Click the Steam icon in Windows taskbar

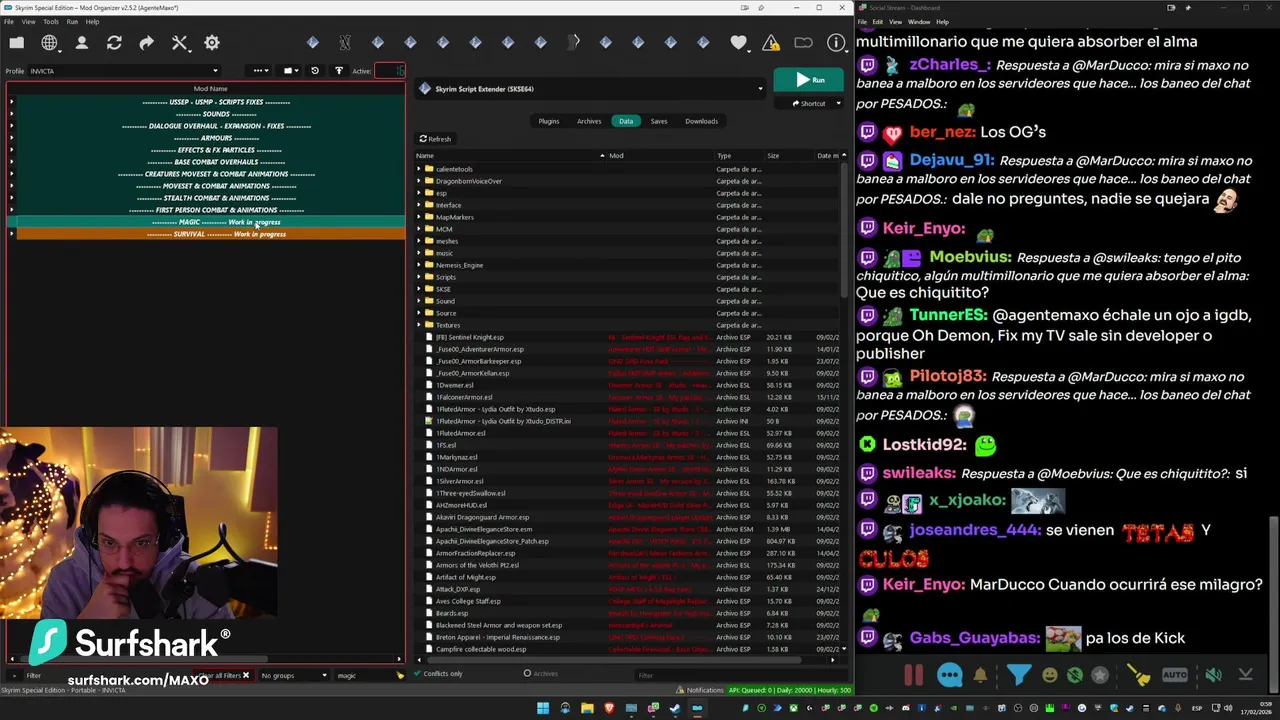tap(675, 708)
